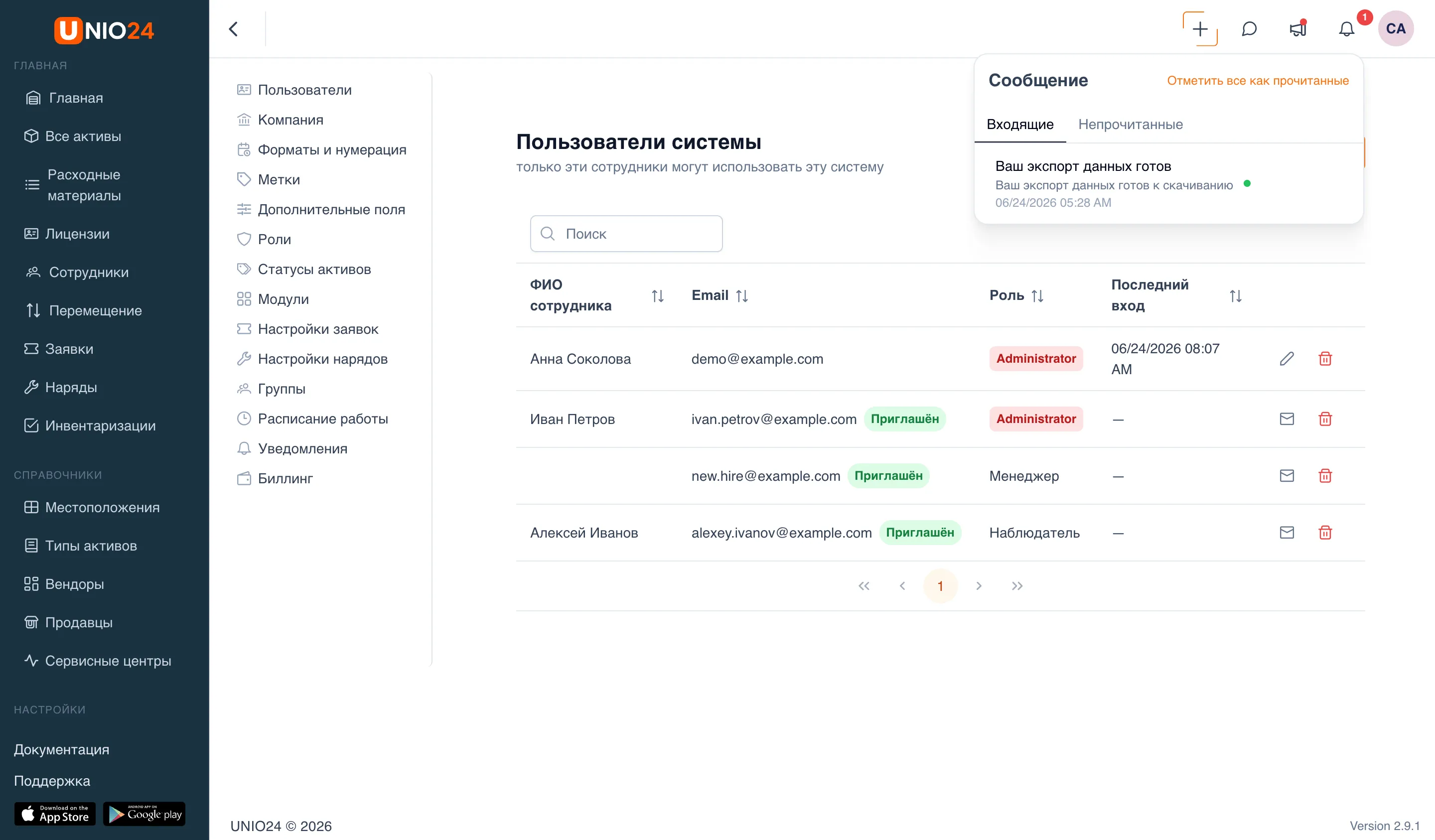Viewport: 1435px width, 840px height.
Task: Go to previous page chevron
Action: [902, 586]
